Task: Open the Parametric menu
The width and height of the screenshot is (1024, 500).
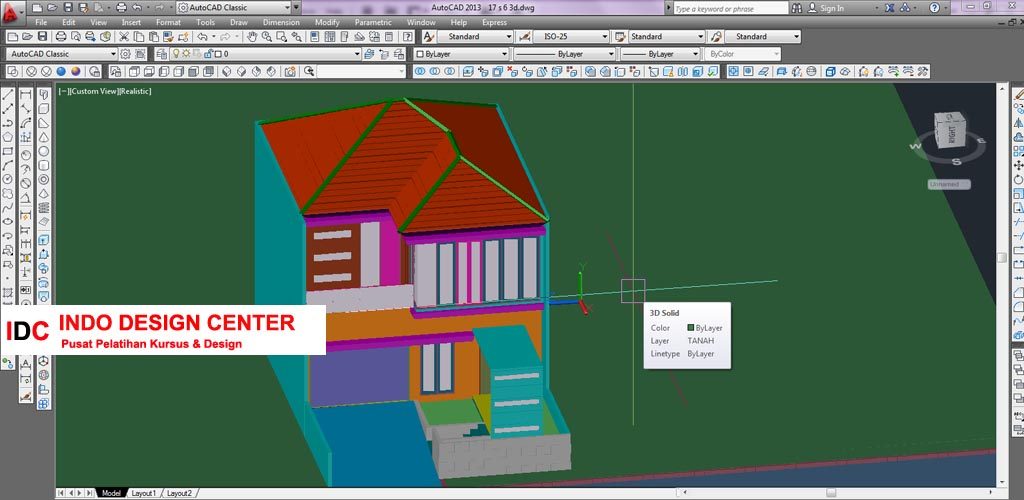Action: [x=373, y=22]
